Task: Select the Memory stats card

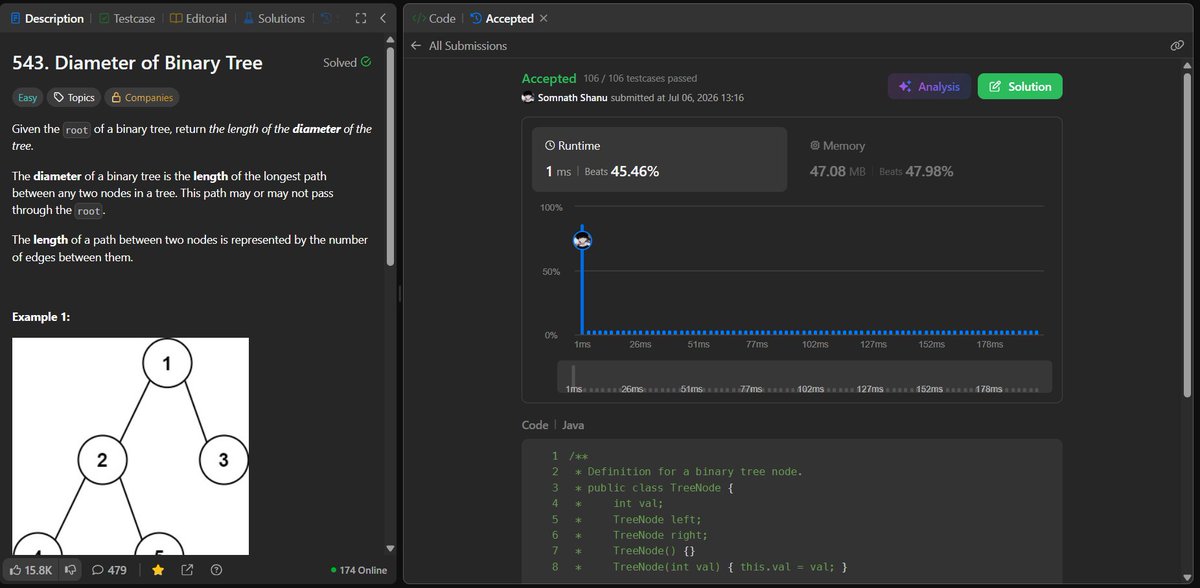Action: (925, 159)
